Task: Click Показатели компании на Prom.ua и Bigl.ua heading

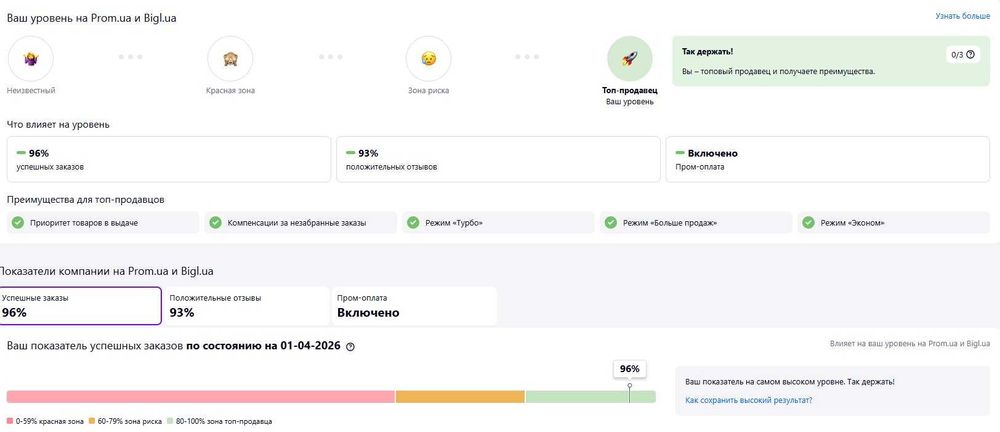Action: [107, 271]
